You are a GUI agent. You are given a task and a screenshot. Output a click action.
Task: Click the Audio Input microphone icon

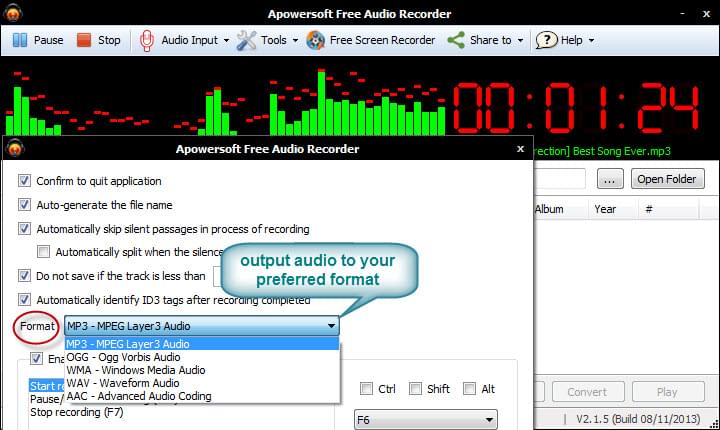pos(147,40)
